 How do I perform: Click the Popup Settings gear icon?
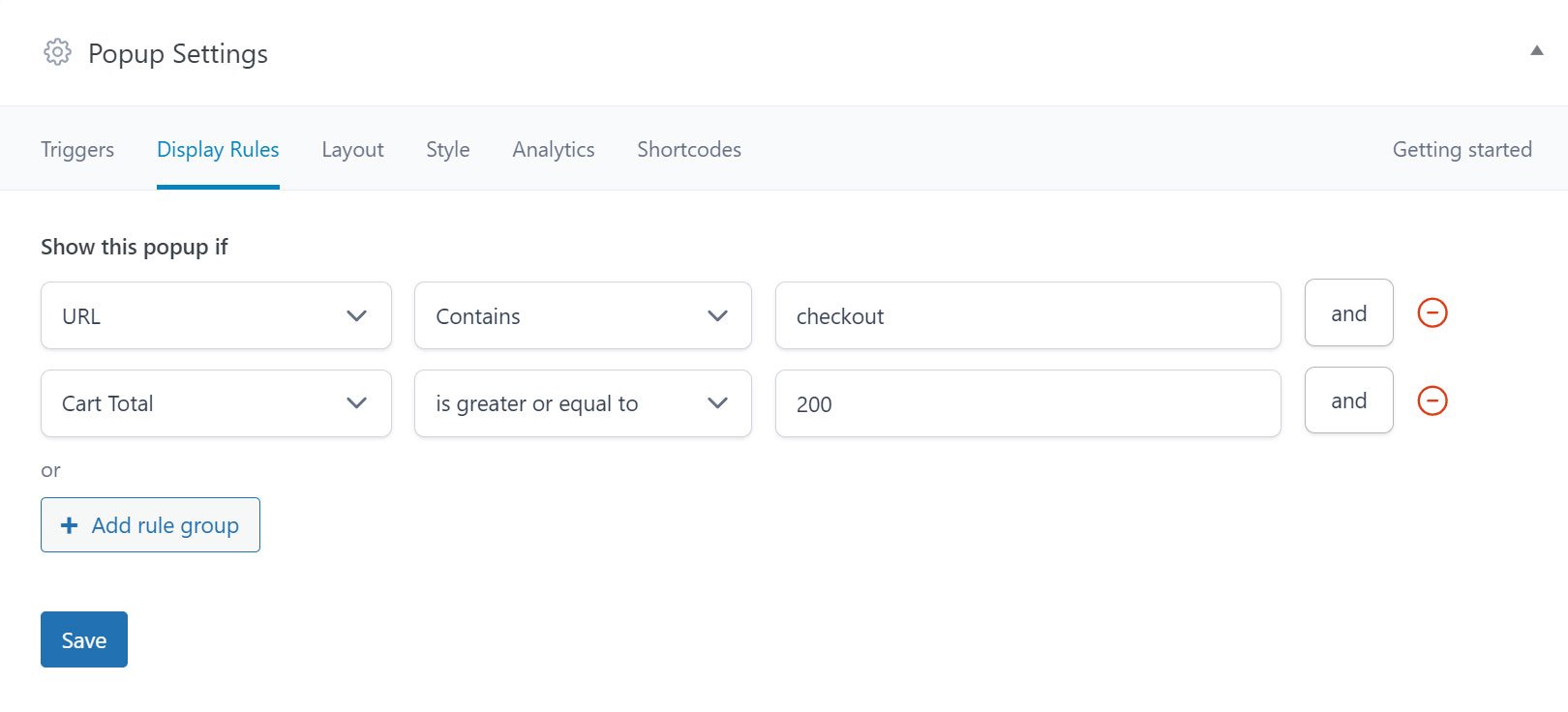[57, 52]
